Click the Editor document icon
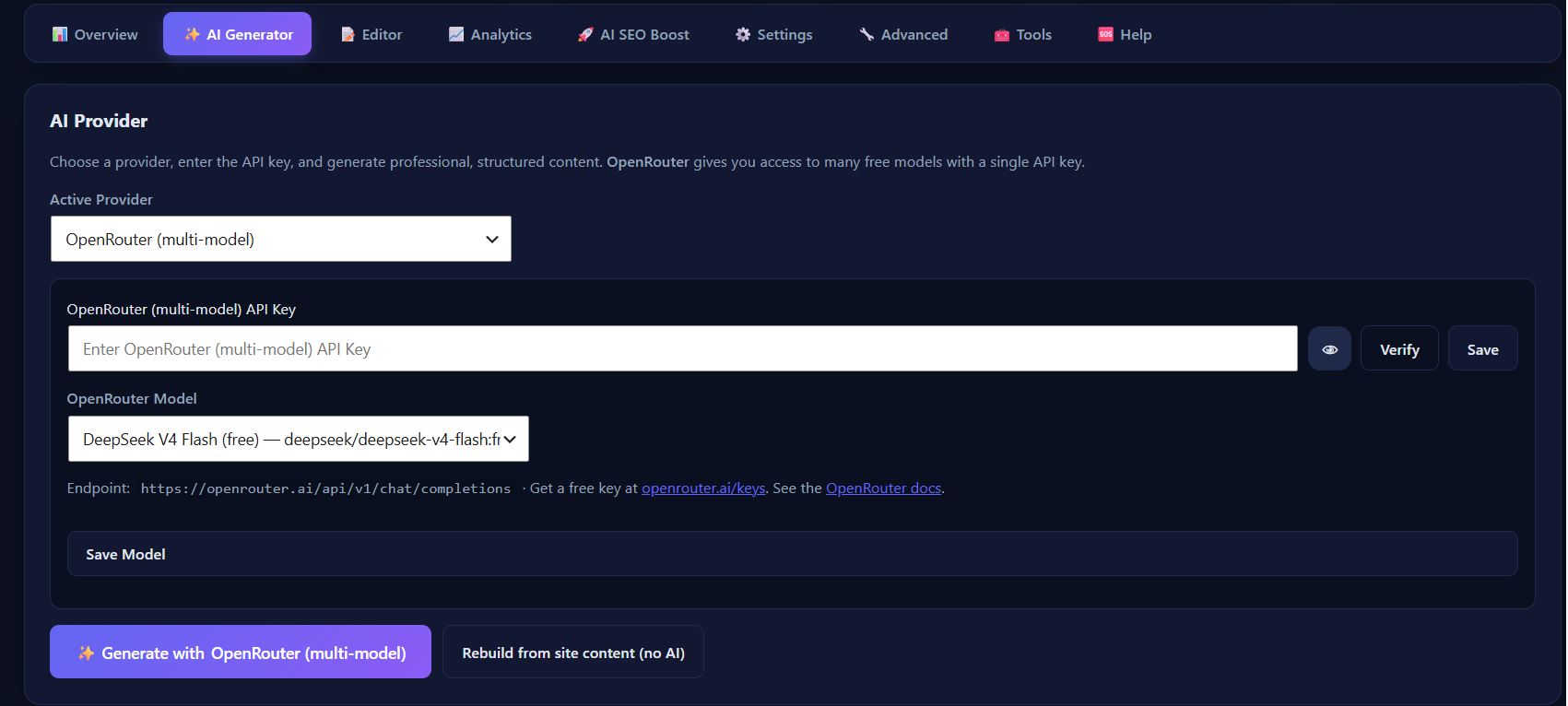Screen dimensions: 1568x706 point(348,34)
